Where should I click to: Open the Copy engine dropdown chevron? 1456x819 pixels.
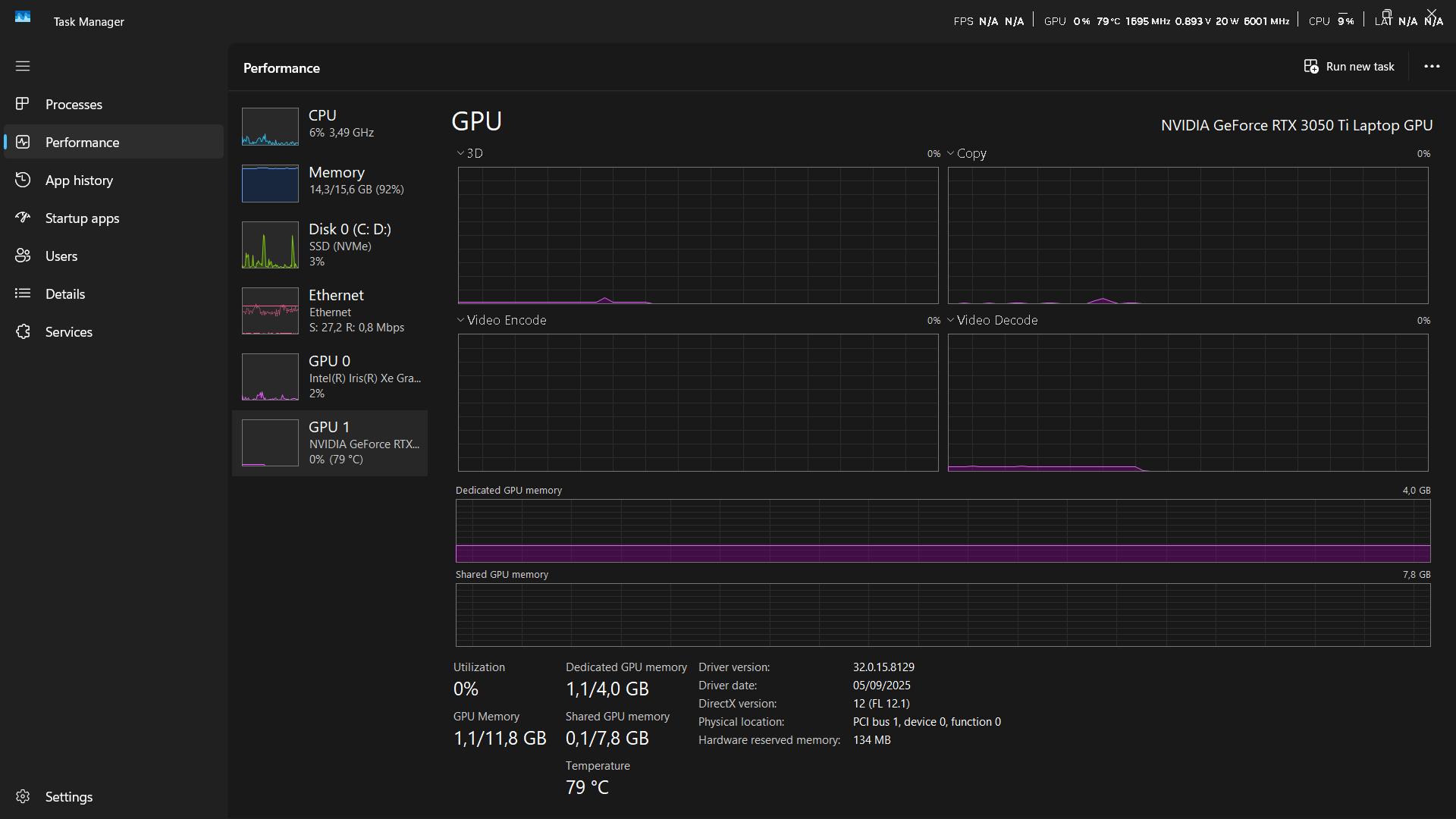(950, 153)
